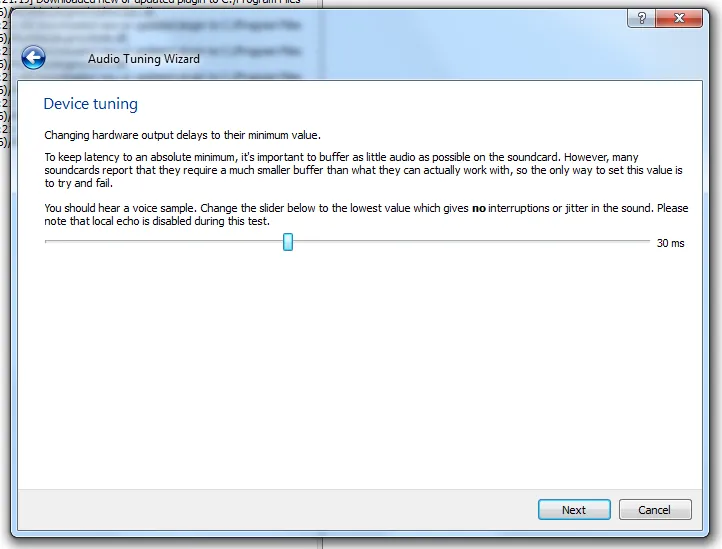Click 'Changing hardware output delays' sentence
Screen dimensions: 722x549
182,135
